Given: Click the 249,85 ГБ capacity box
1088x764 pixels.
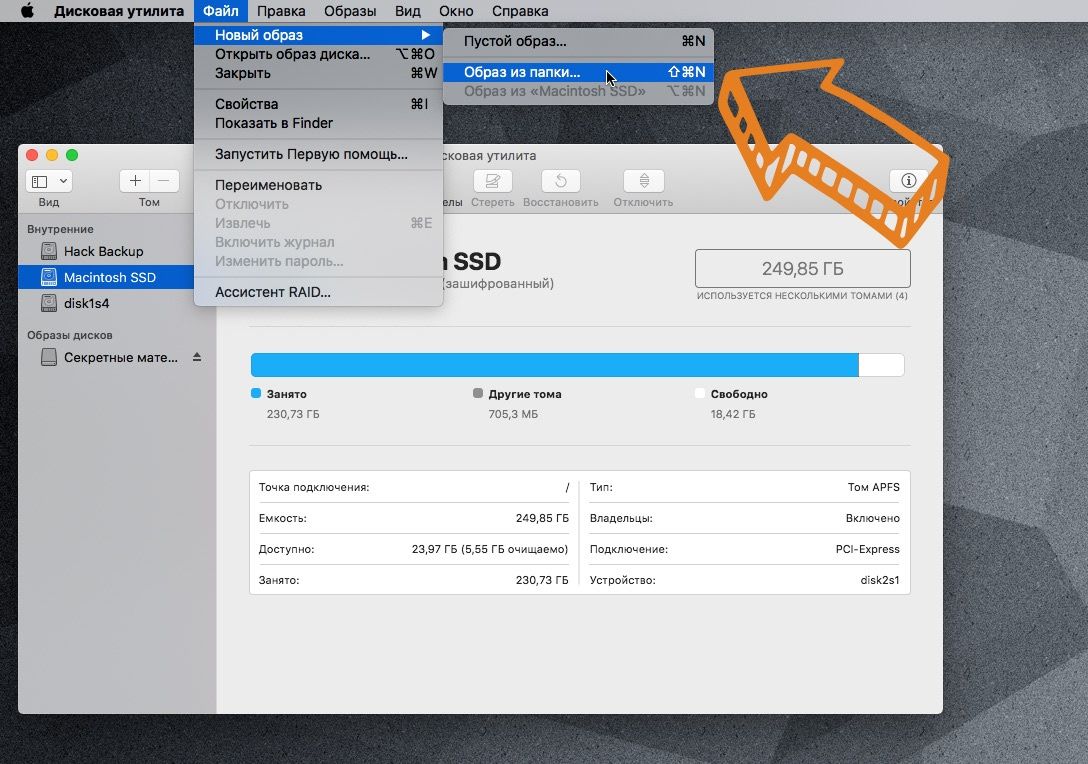Looking at the screenshot, I should (802, 269).
